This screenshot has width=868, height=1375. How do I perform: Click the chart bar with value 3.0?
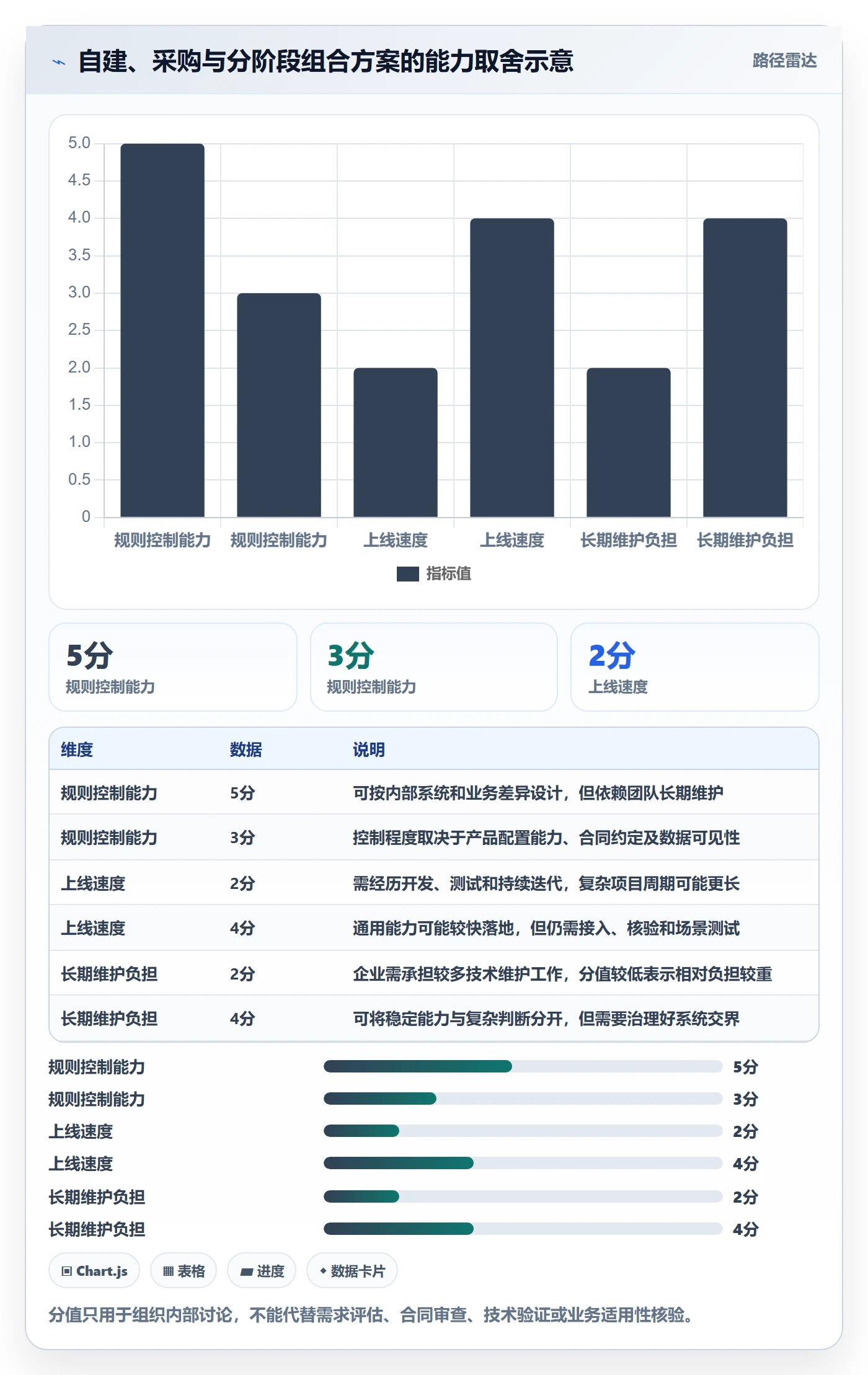point(279,405)
